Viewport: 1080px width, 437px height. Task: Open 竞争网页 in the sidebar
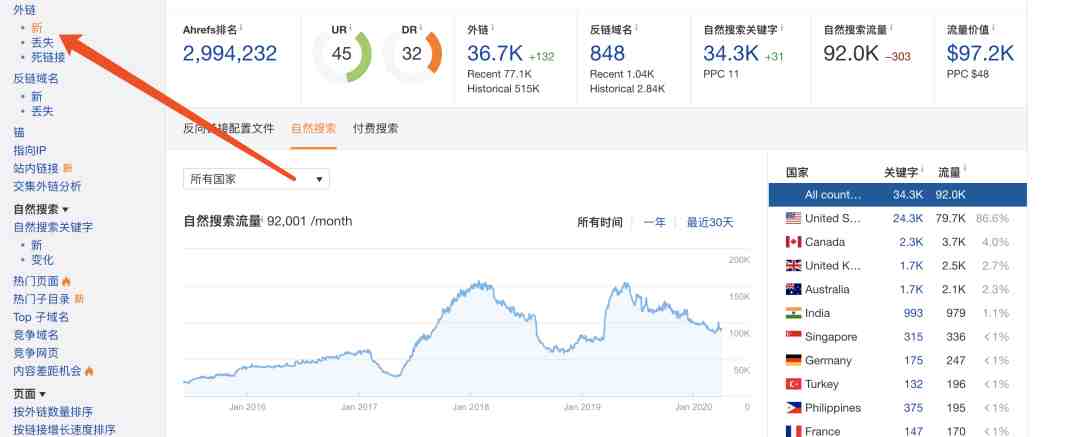36,353
